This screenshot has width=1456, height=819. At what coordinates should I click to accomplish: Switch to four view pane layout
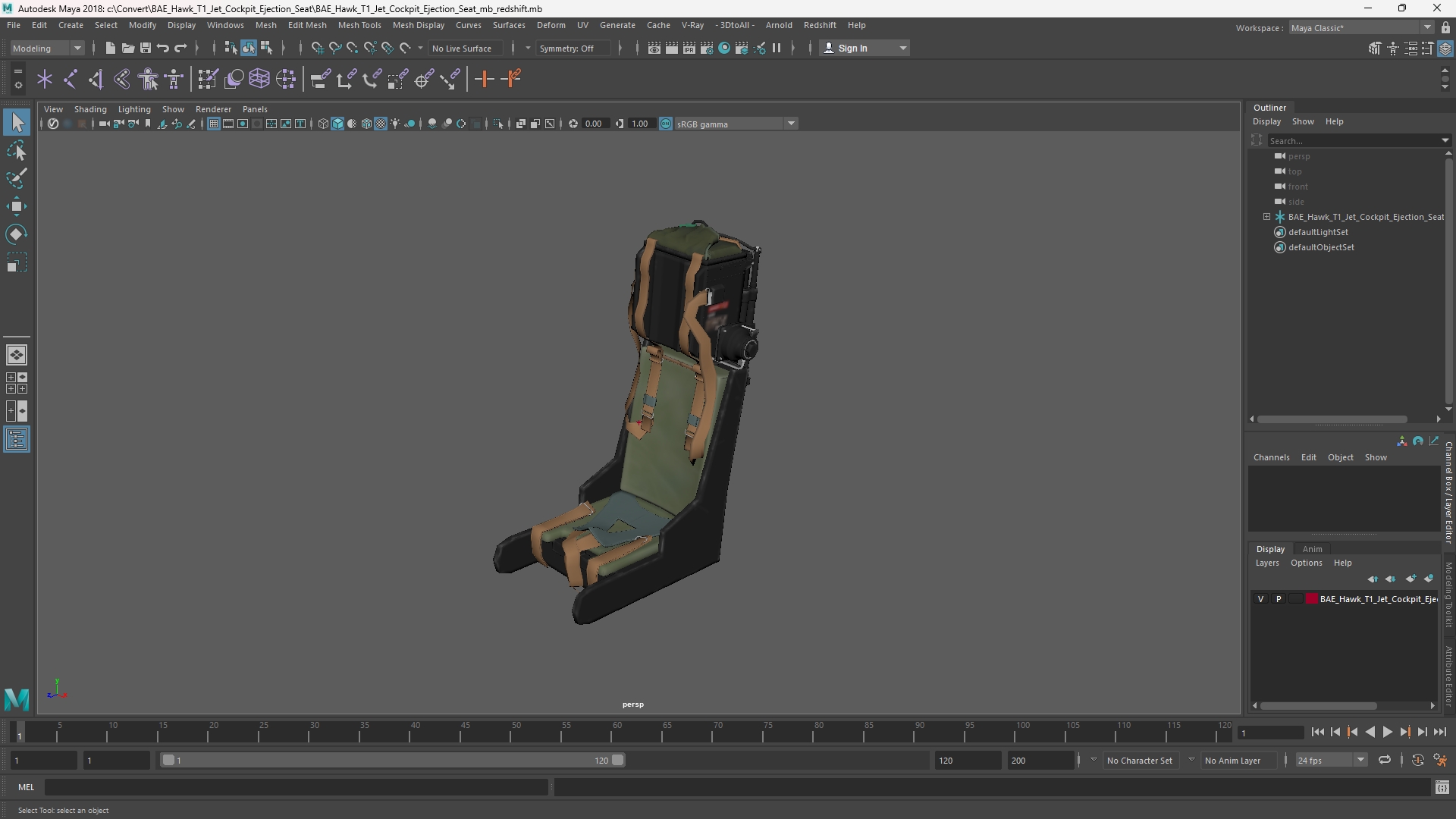(17, 383)
